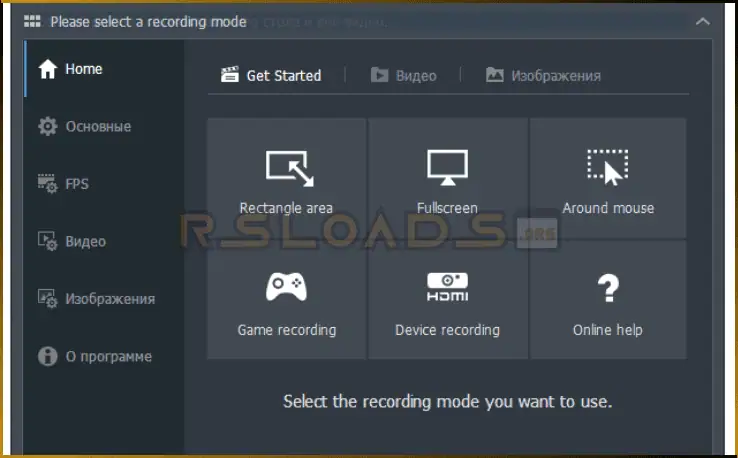Switch to the Видео tab at top
The height and width of the screenshot is (458, 738).
(403, 75)
